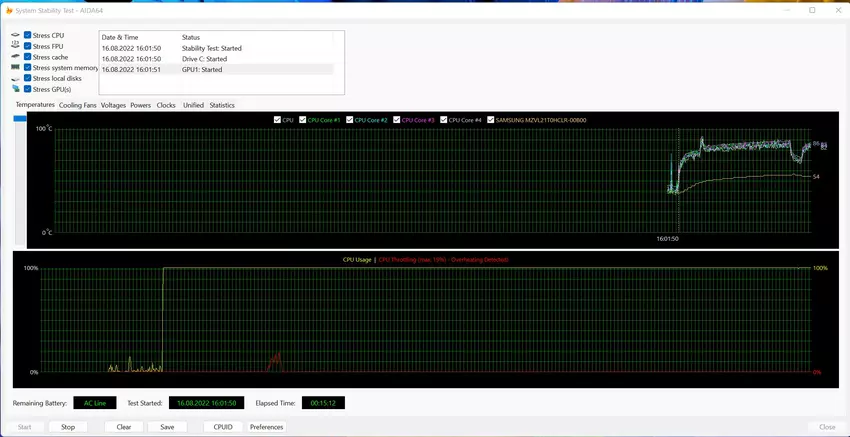Open the CPUID panel button
This screenshot has height=437, width=850.
(x=223, y=427)
